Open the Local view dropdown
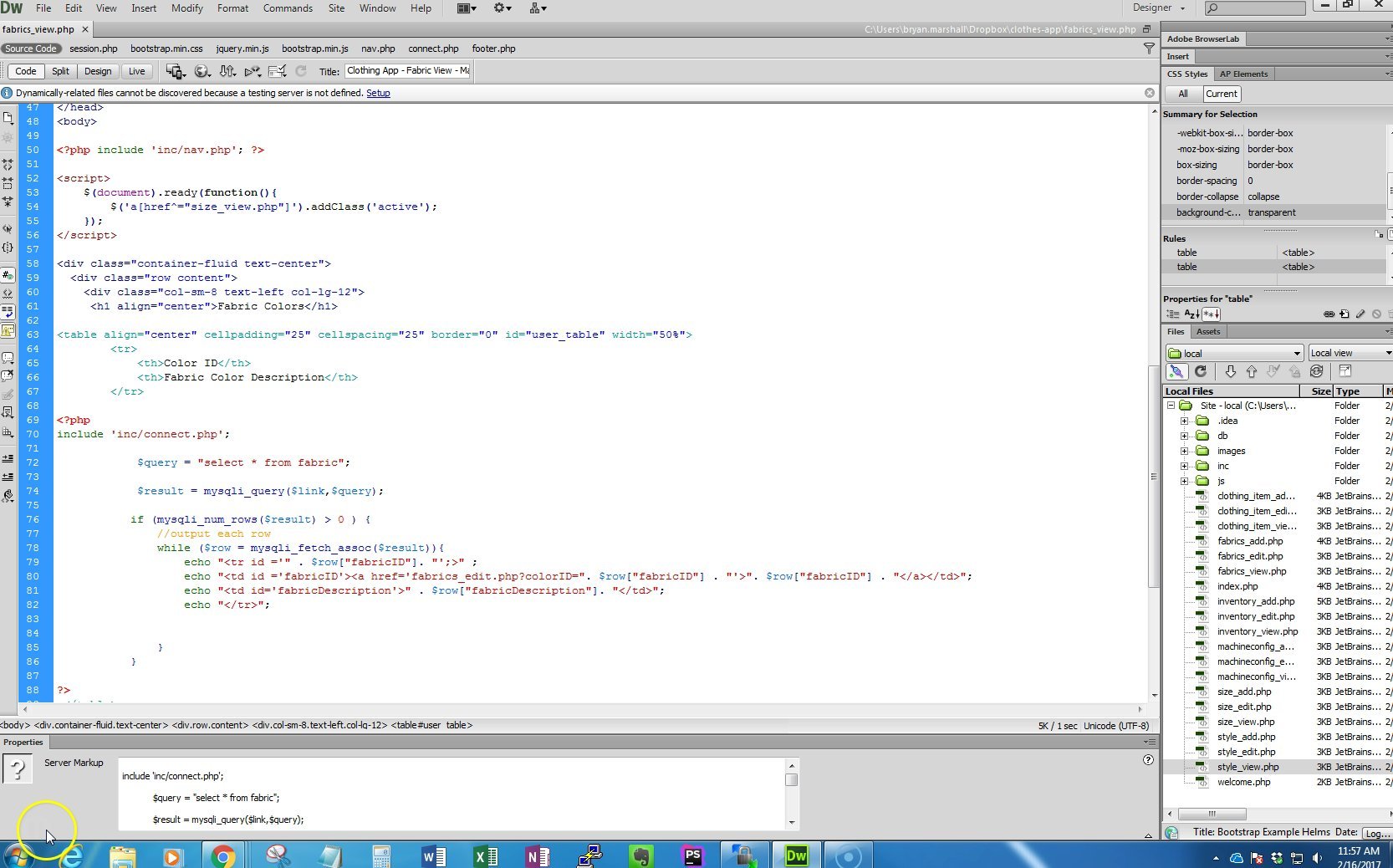 [1350, 354]
